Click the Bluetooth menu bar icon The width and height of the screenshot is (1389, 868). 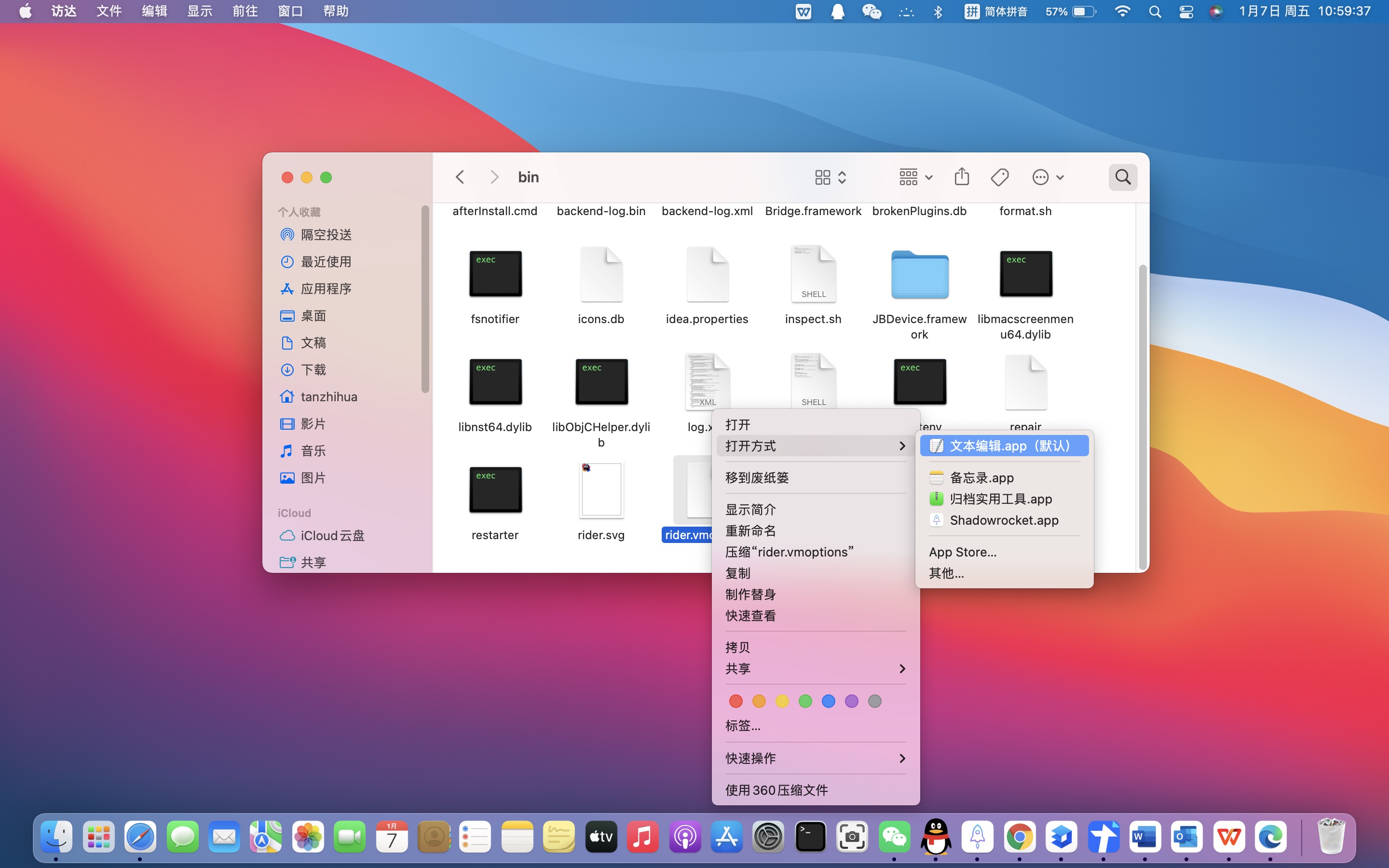[x=938, y=12]
